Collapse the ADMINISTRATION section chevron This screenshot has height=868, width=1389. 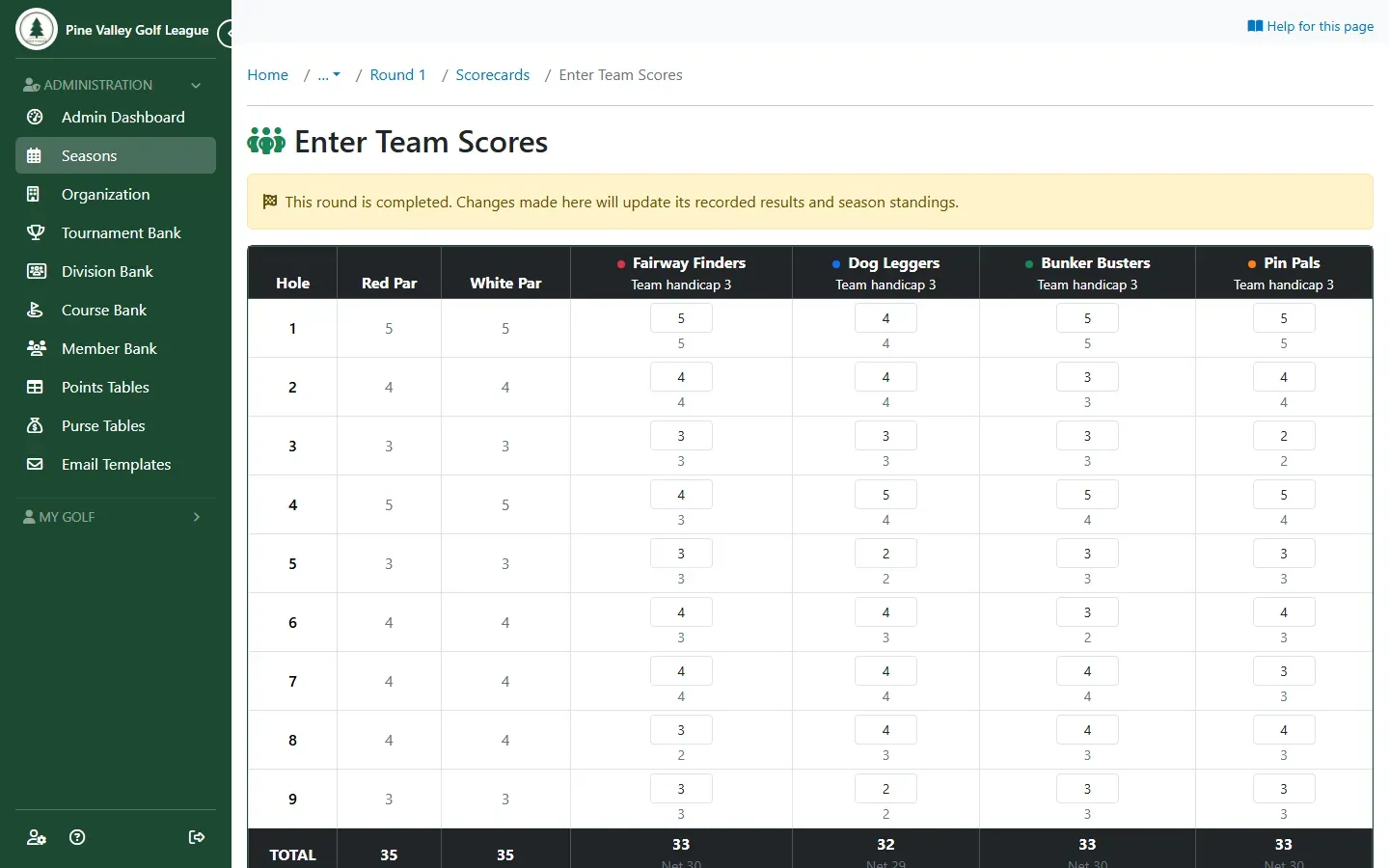point(196,85)
